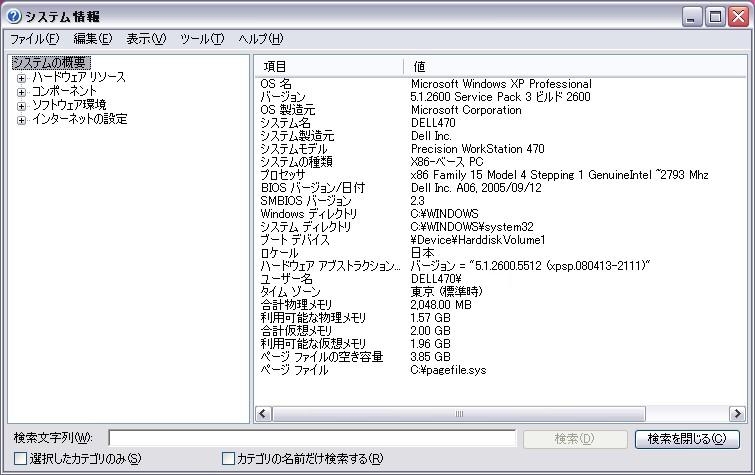Click the 検索を閉じる(C) button
This screenshot has width=755, height=475.
[687, 439]
